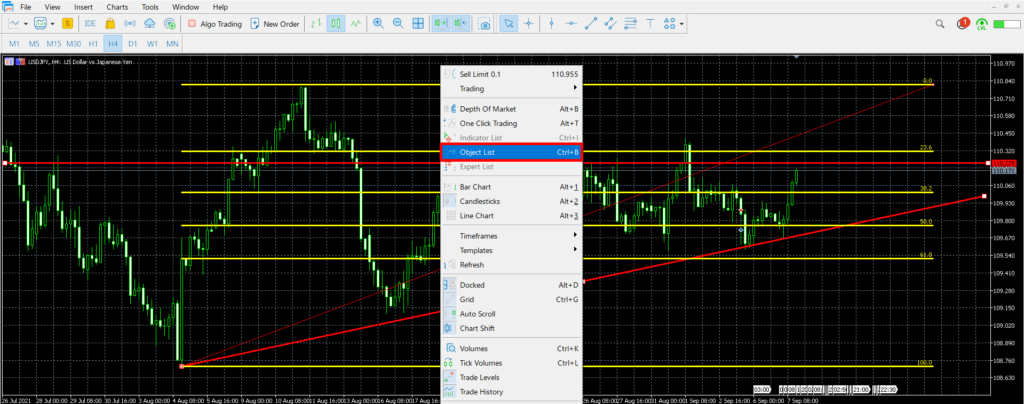Screen dimensions: 1024x404
Task: Click the New Order button
Action: point(275,23)
